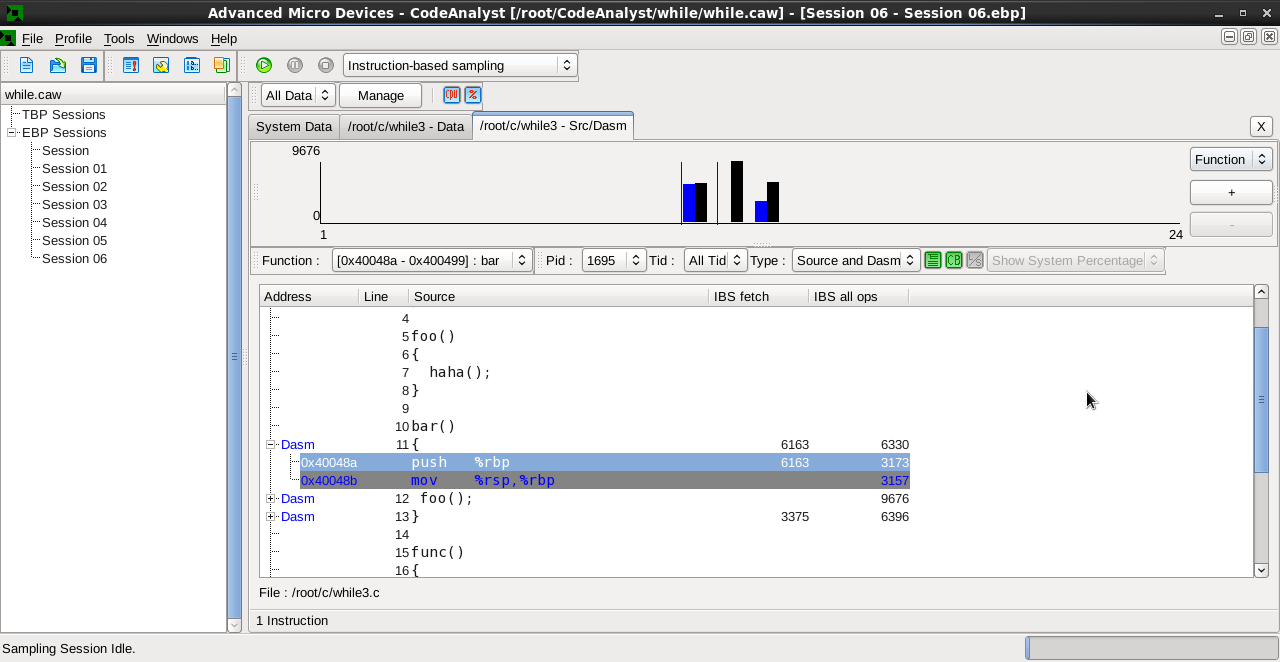Screen dimensions: 1280x662
Task: Click the green CB icon
Action: click(x=954, y=260)
